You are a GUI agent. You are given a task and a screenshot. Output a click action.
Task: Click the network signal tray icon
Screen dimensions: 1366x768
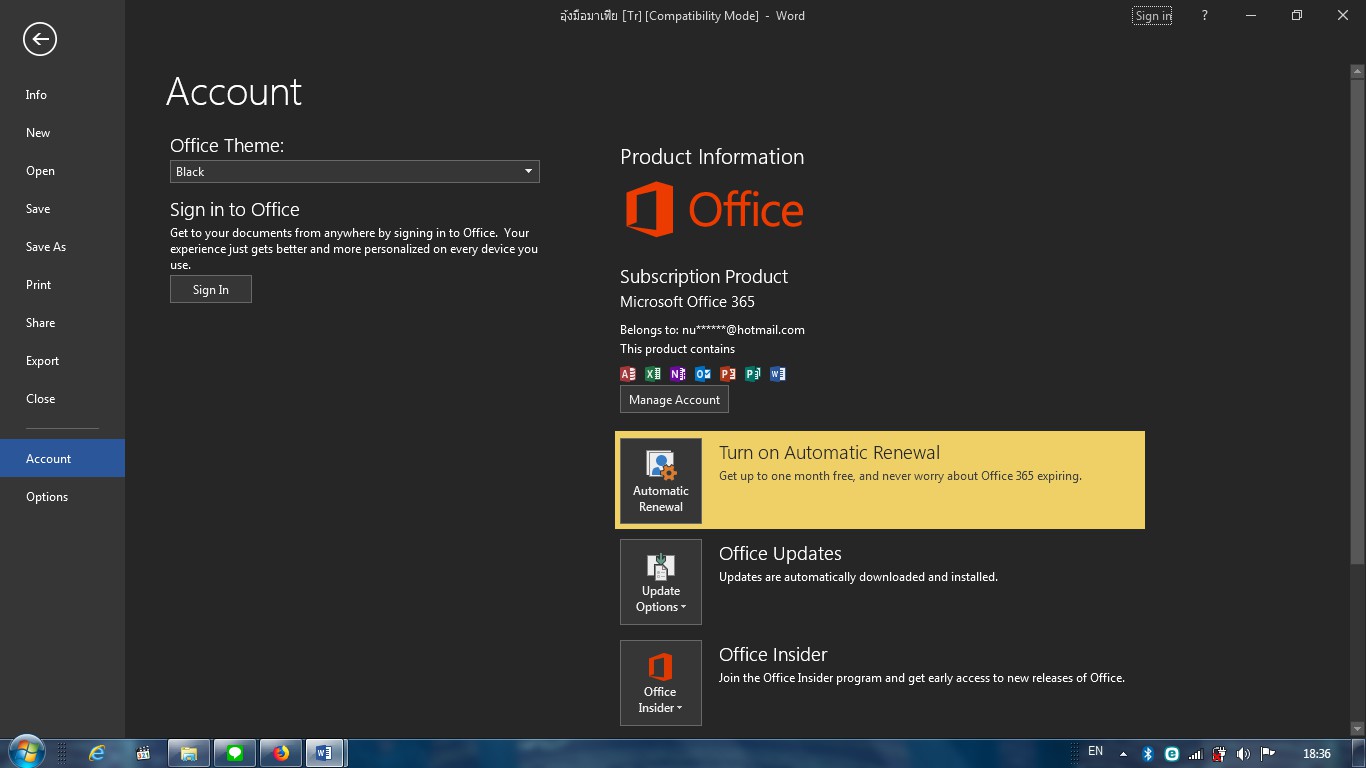pos(1195,754)
